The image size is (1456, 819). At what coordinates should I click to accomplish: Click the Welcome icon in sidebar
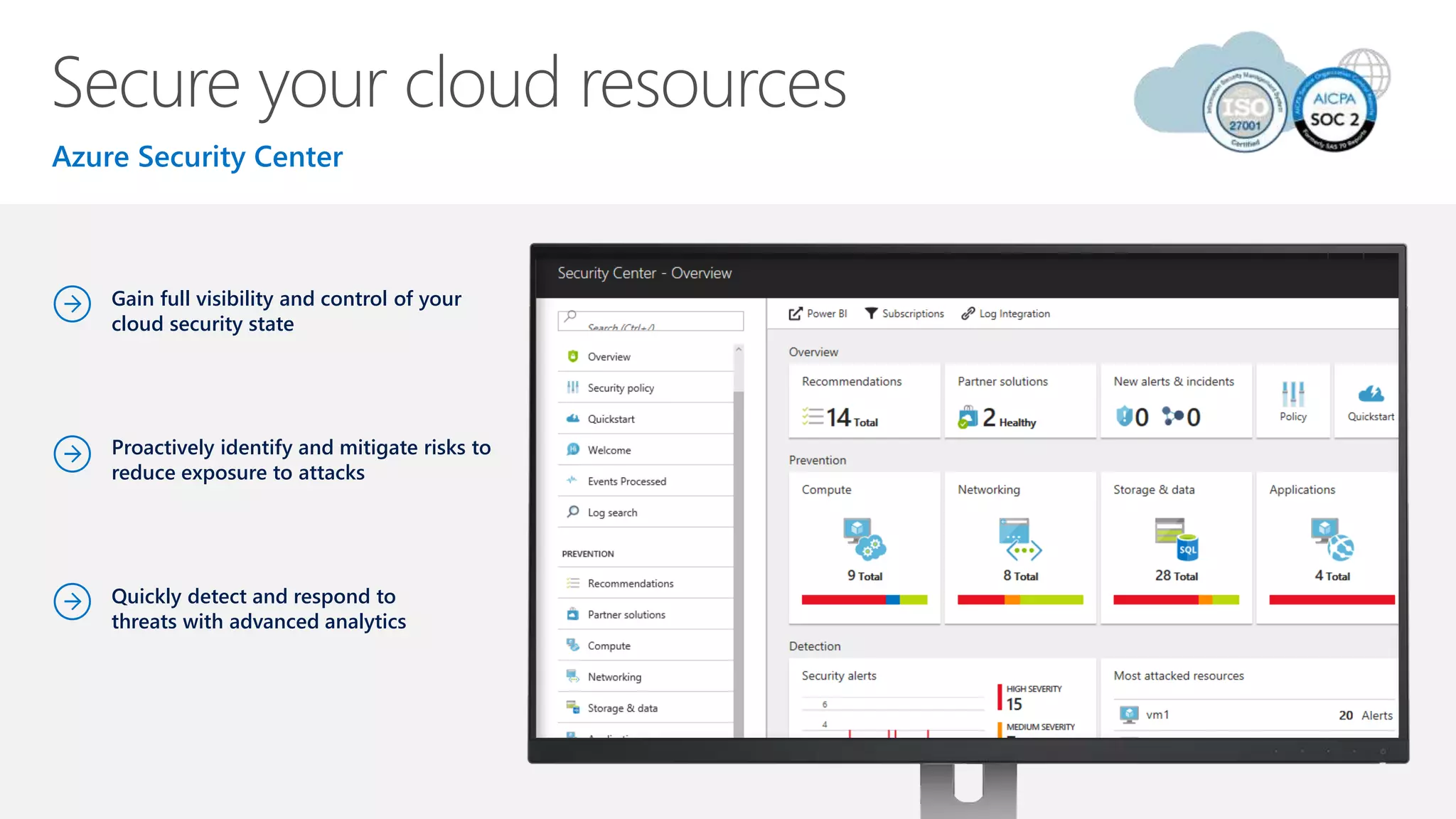click(573, 449)
